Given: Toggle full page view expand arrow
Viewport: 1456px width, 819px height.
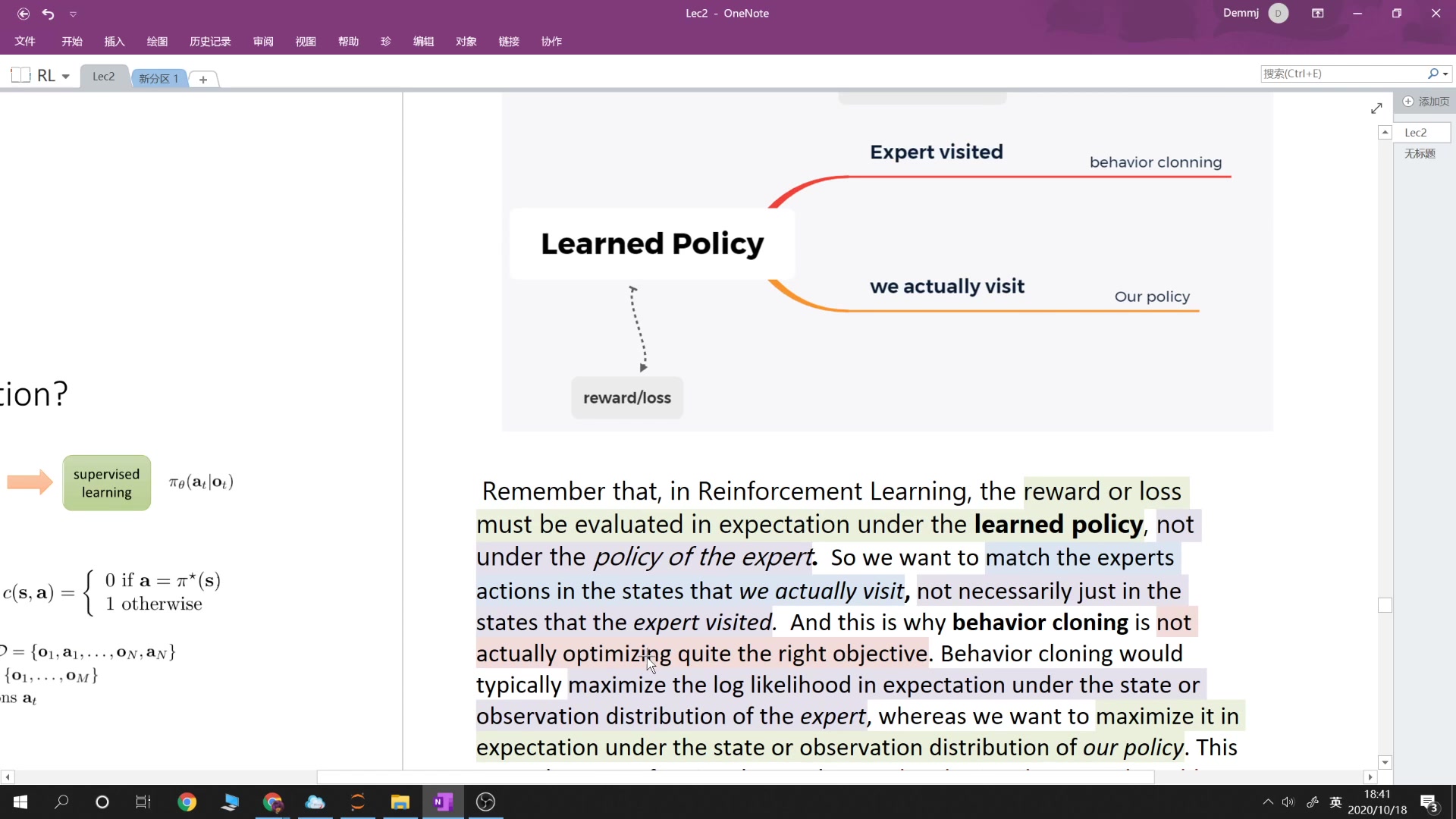Looking at the screenshot, I should point(1376,108).
